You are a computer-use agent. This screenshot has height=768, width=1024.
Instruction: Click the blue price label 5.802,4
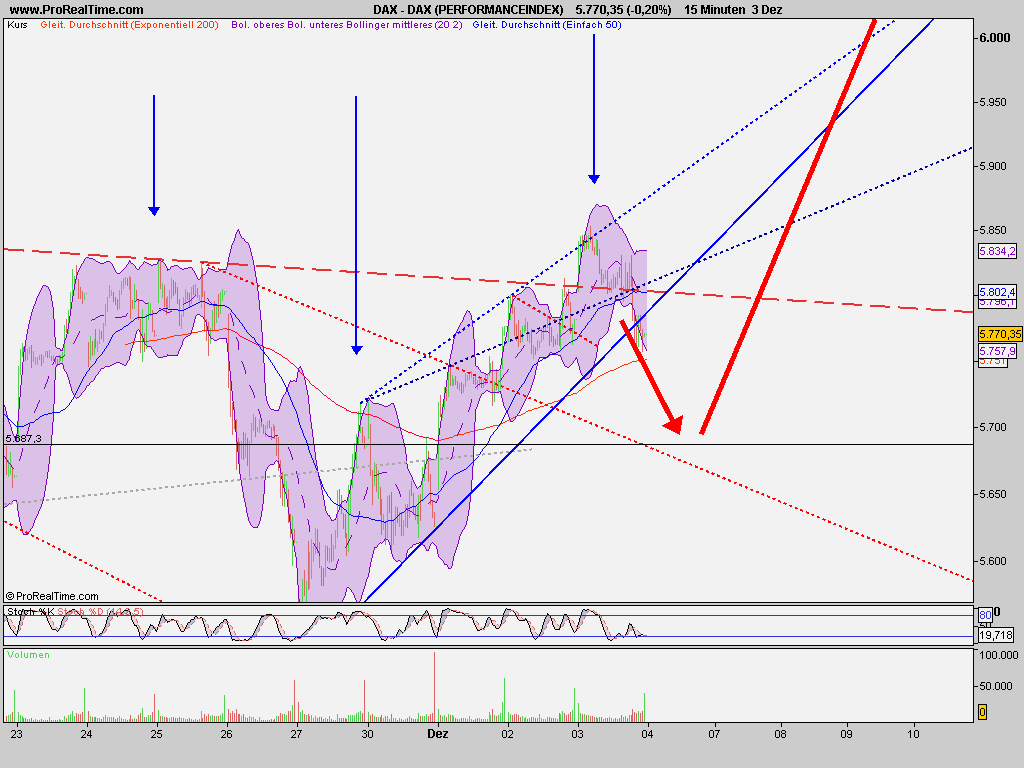coord(997,293)
